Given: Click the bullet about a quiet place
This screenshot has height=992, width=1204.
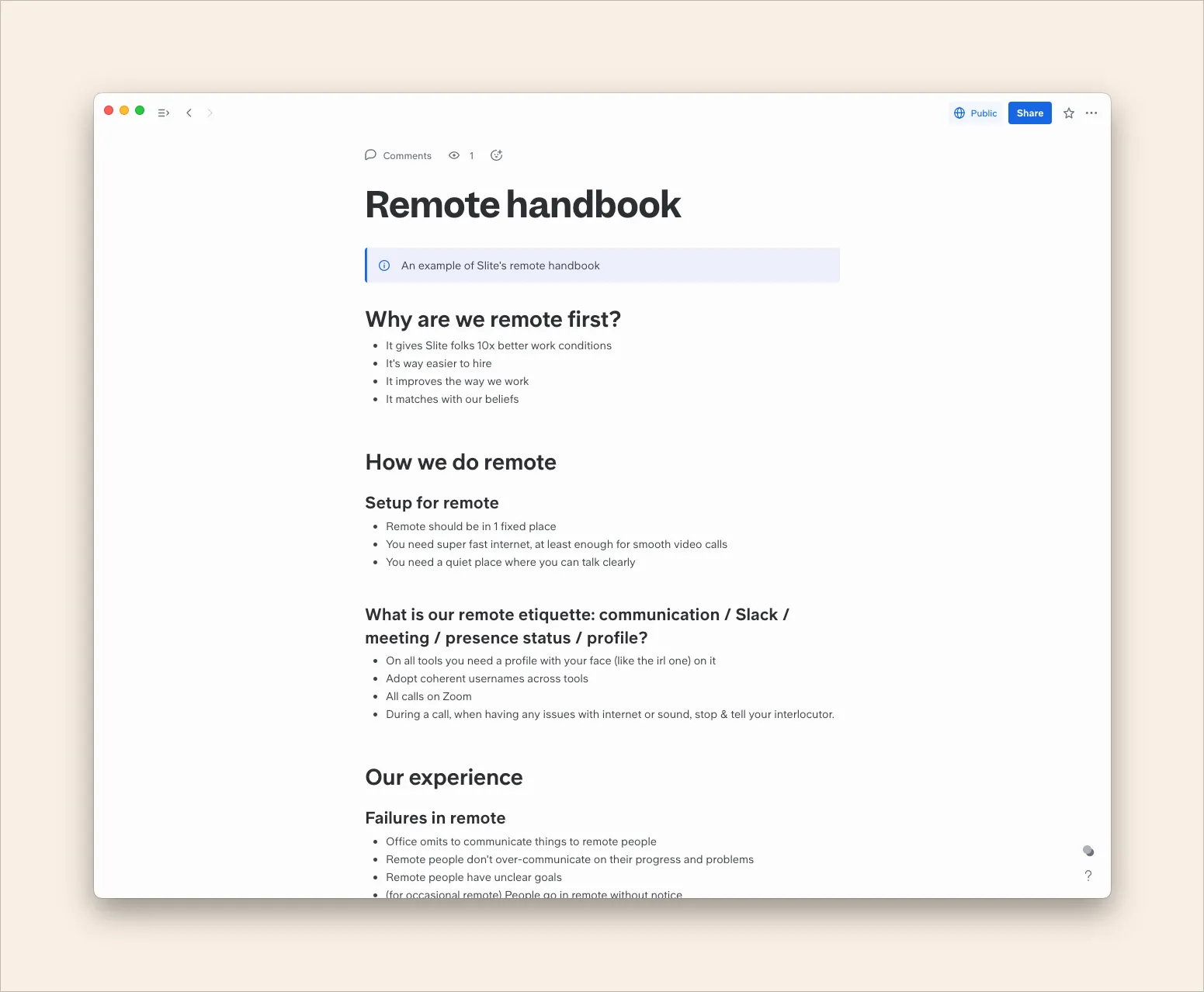Looking at the screenshot, I should pos(510,562).
